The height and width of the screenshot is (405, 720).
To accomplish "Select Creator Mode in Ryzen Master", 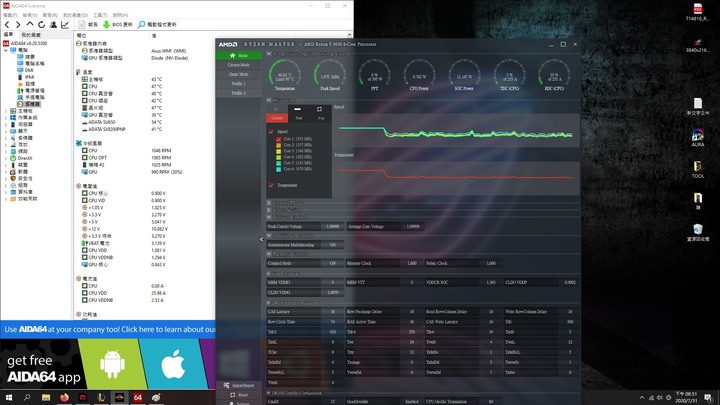I will coord(239,65).
